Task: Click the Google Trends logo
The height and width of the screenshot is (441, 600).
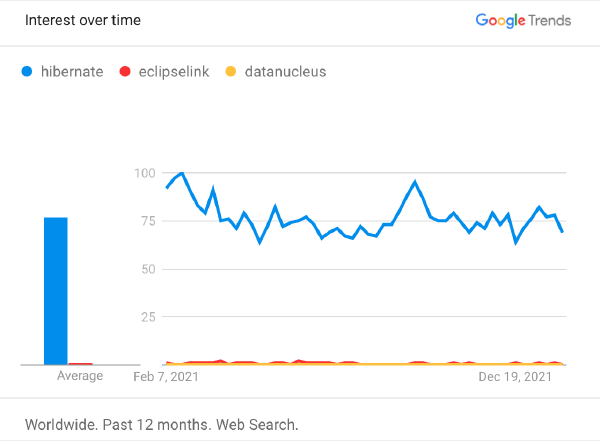Action: tap(524, 20)
